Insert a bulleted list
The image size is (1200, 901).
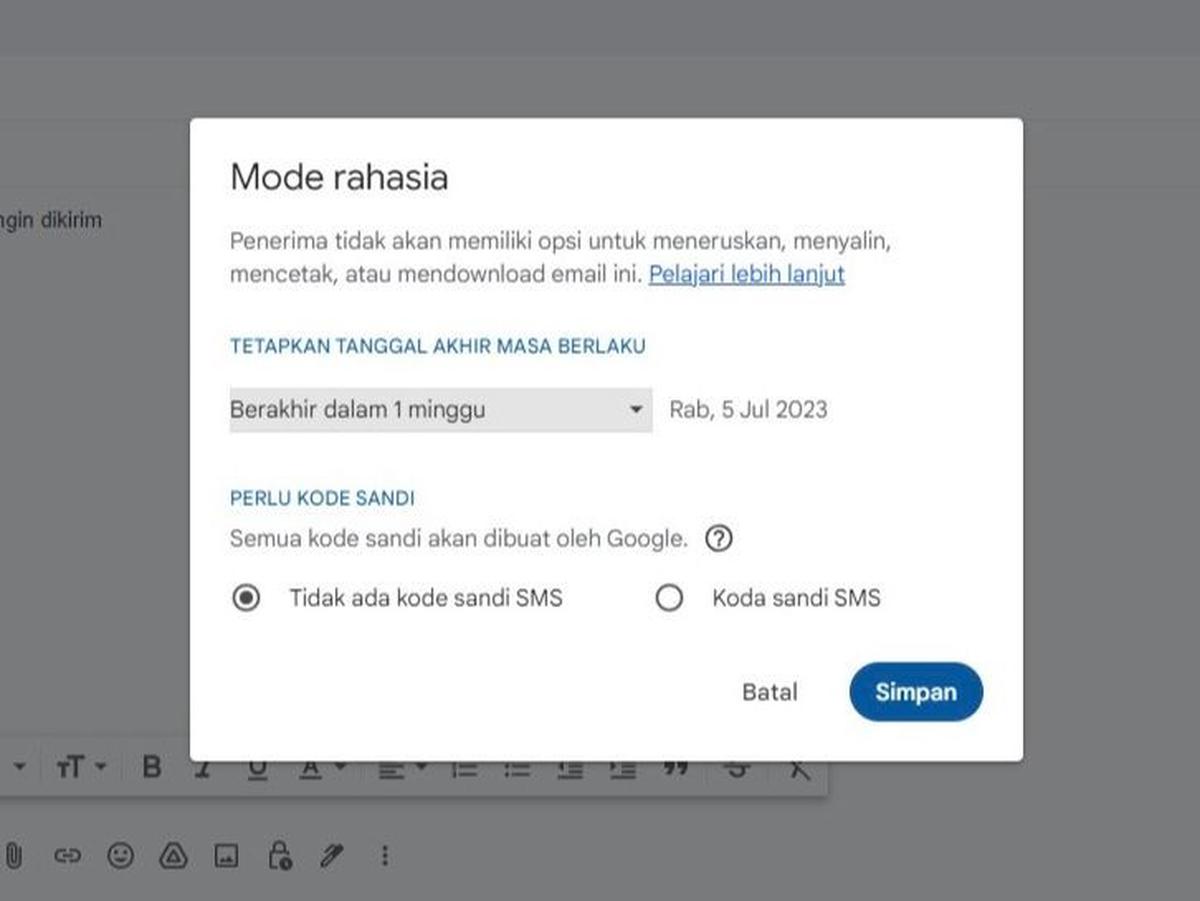coord(517,768)
